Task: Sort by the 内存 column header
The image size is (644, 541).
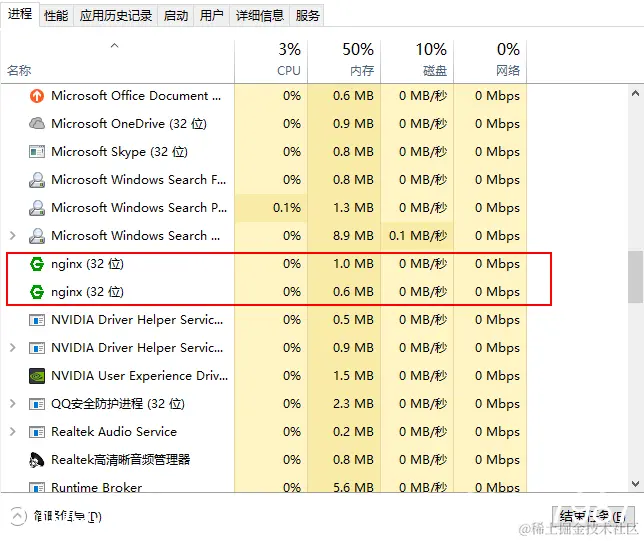Action: (x=344, y=60)
